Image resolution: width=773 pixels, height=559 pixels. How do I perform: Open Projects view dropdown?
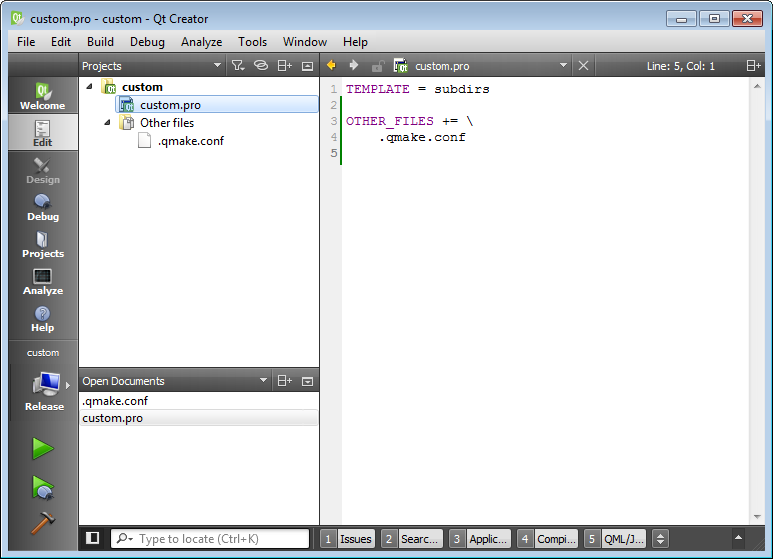(217, 65)
